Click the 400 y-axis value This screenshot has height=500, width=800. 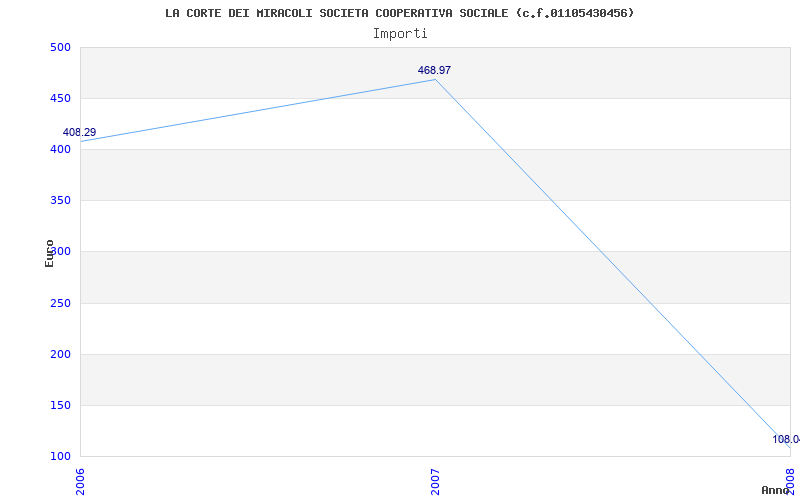[x=60, y=149]
